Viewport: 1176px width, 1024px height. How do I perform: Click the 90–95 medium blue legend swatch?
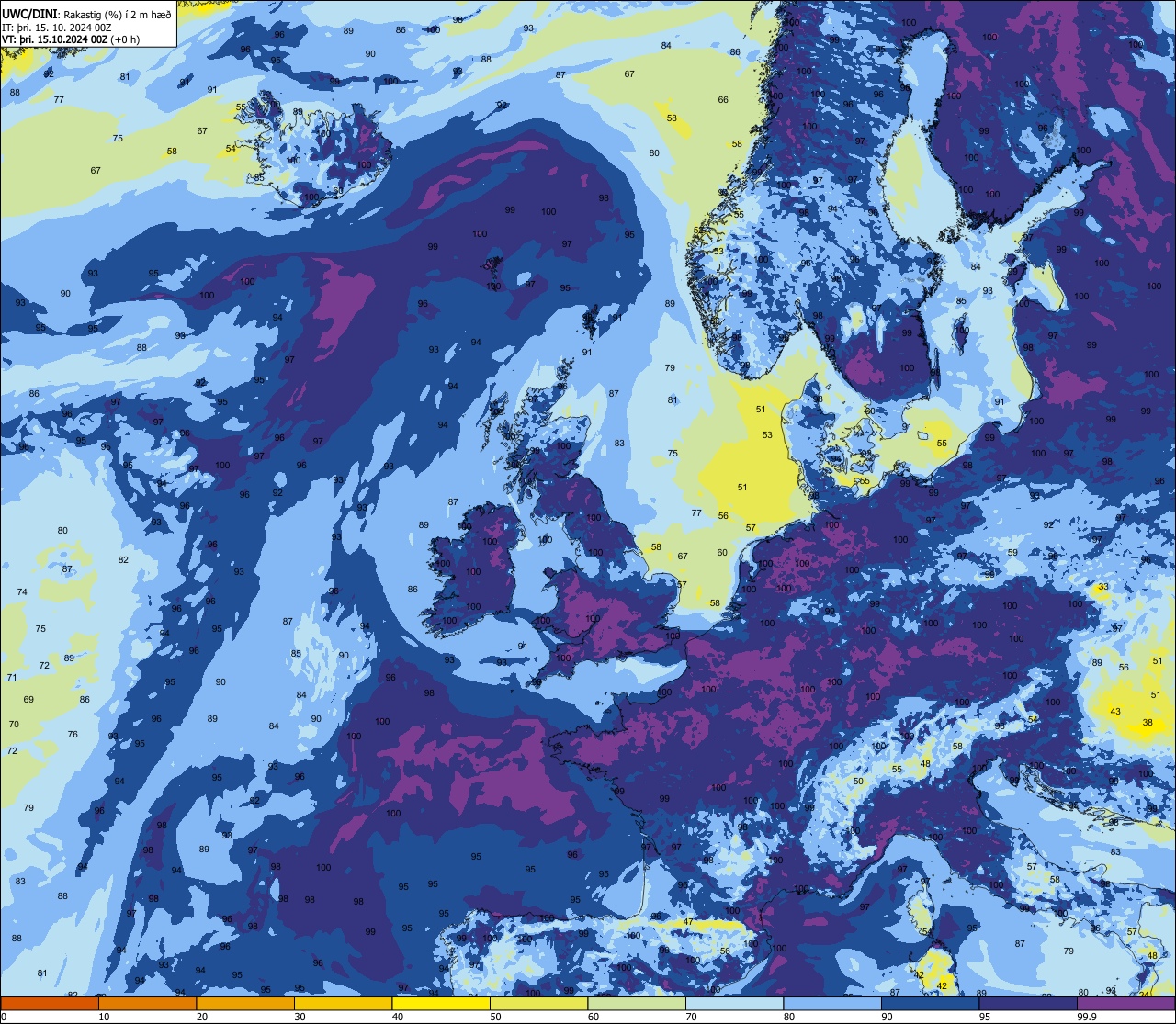[930, 1003]
